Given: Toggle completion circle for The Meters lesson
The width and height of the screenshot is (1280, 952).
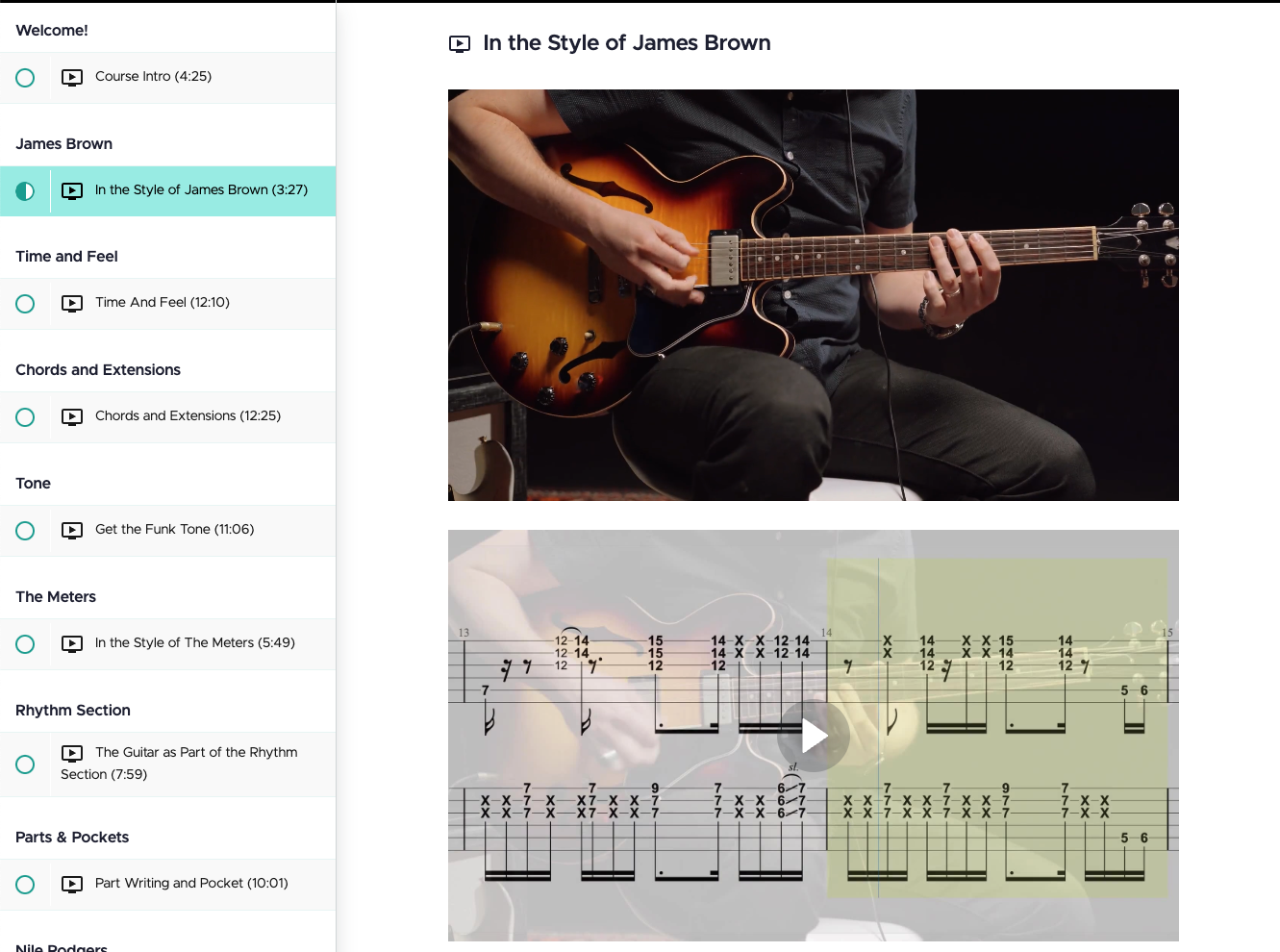Looking at the screenshot, I should [x=25, y=644].
